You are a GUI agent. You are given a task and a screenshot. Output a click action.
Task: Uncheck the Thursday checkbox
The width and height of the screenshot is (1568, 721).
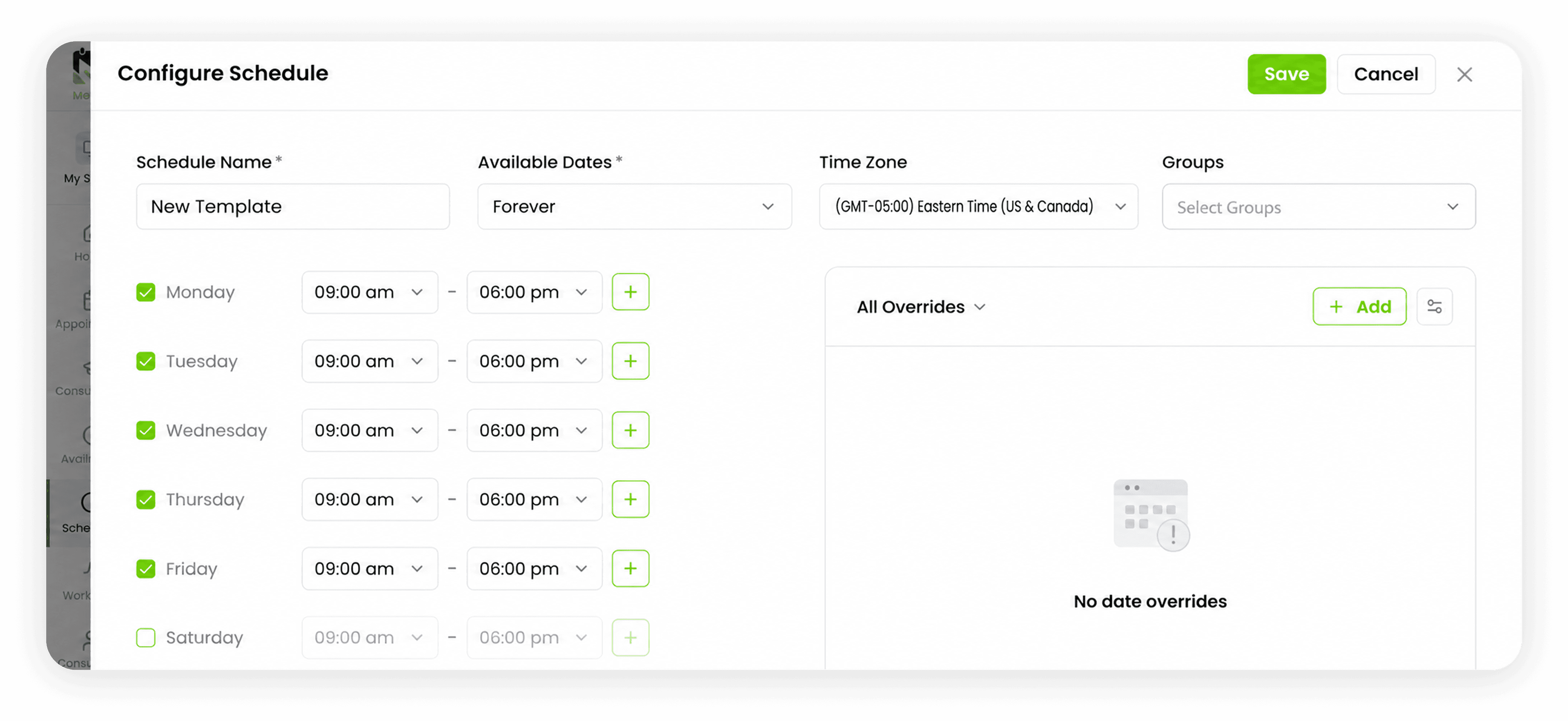pyautogui.click(x=145, y=499)
